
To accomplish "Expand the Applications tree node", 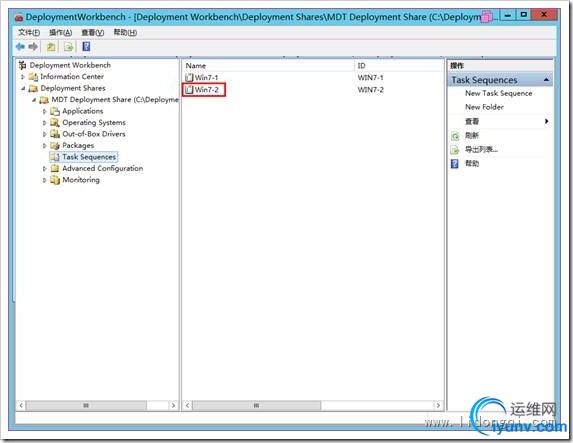I will pos(45,111).
